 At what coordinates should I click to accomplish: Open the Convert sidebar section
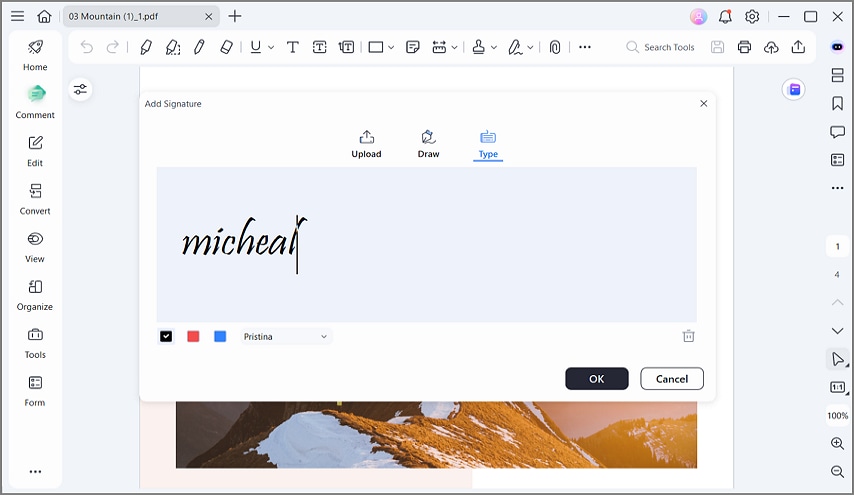click(35, 199)
